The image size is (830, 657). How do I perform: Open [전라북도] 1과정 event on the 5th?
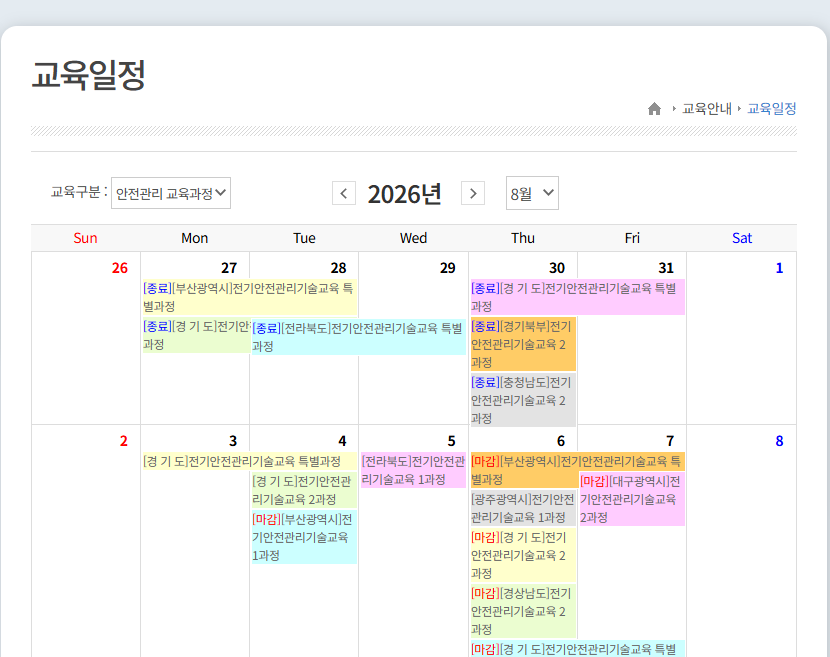413,470
